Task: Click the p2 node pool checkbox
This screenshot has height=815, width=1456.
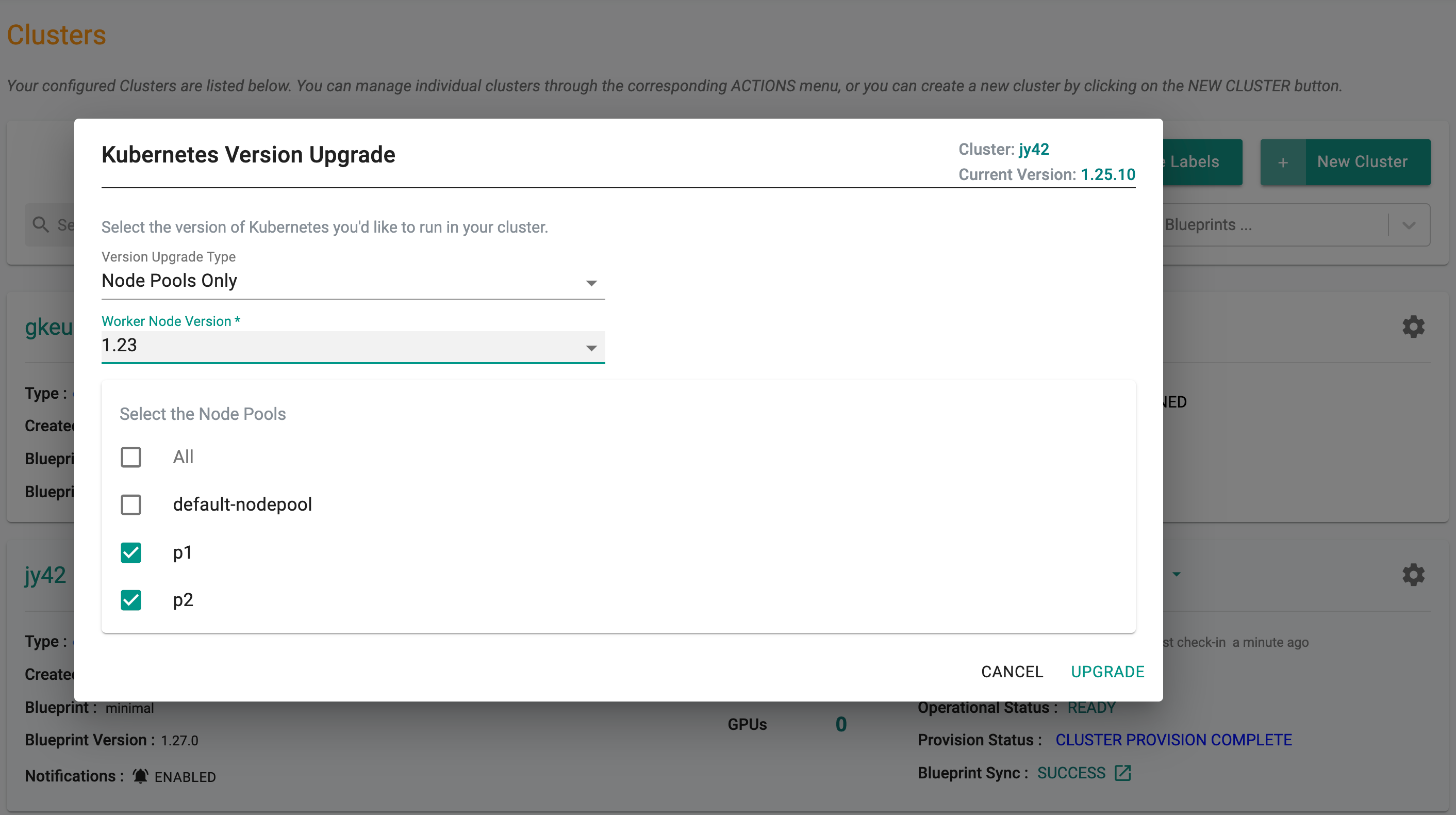Action: click(130, 600)
